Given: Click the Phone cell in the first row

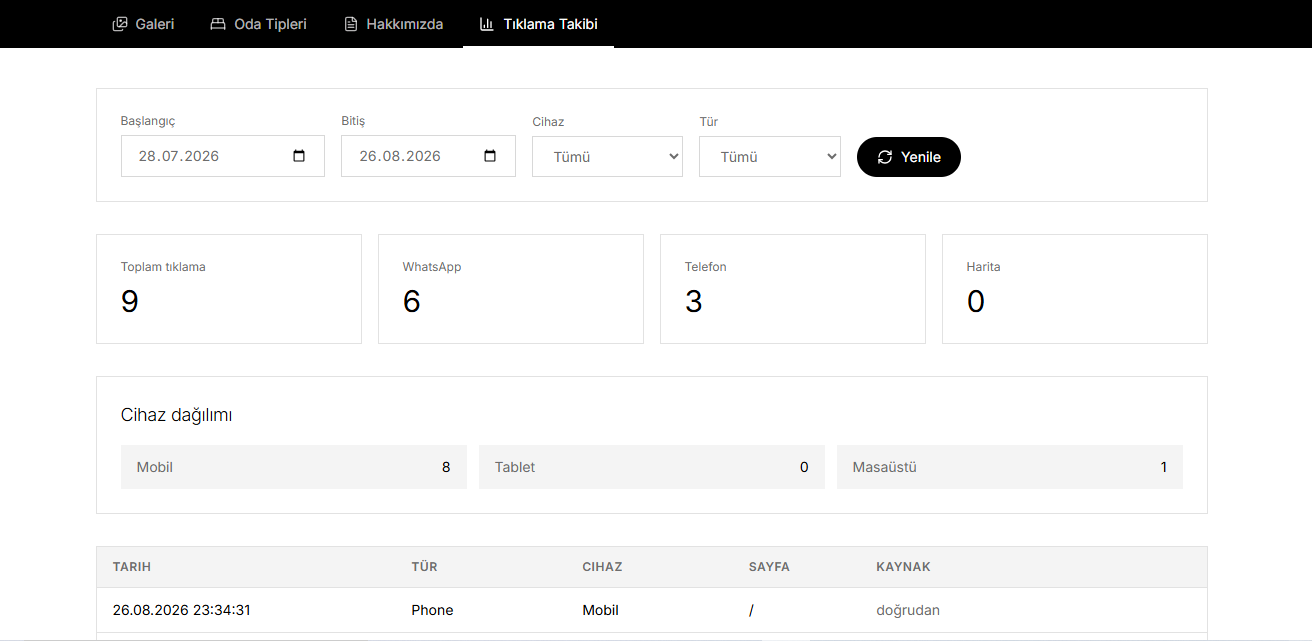Looking at the screenshot, I should 432,610.
